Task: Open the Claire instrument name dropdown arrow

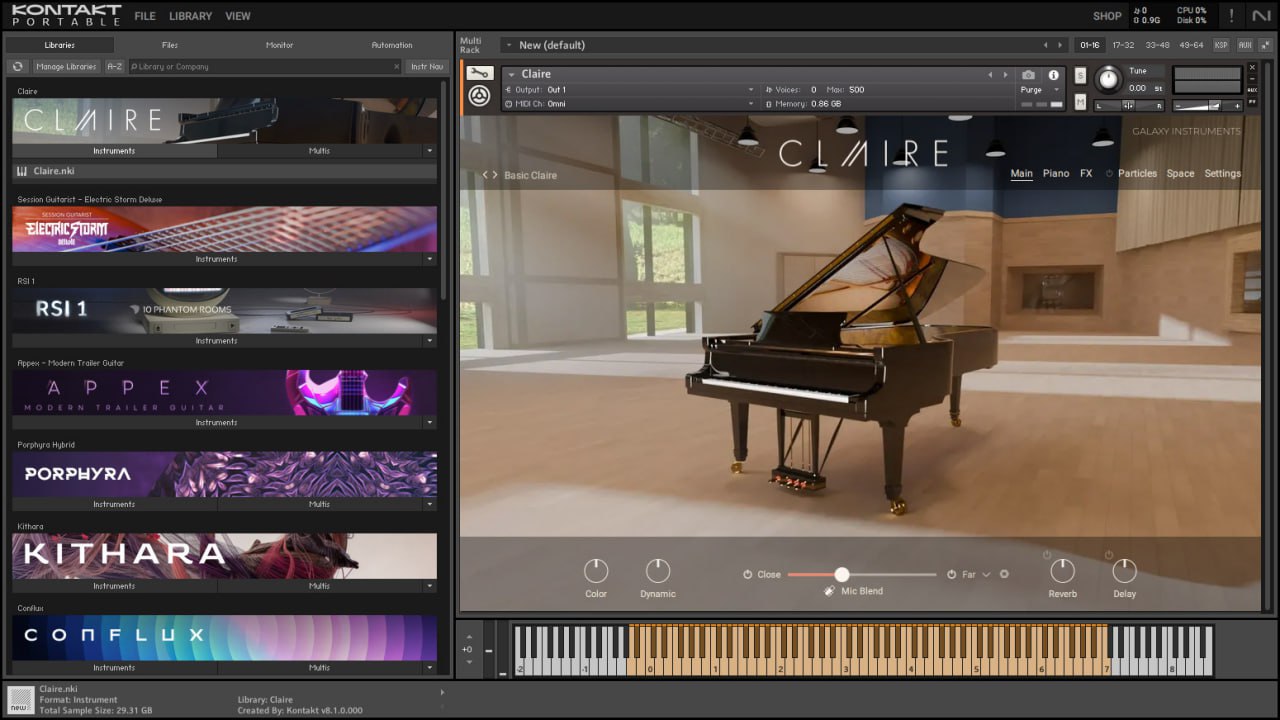Action: click(511, 74)
